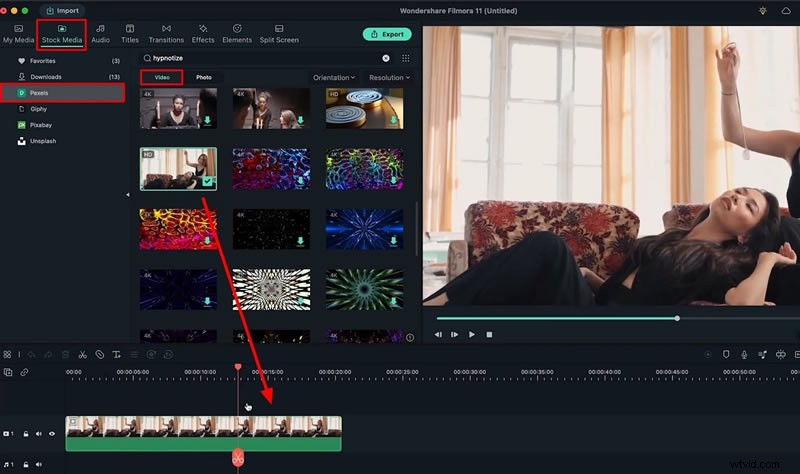Screen dimensions: 800x474
Task: Click the Undo icon
Action: [32, 355]
